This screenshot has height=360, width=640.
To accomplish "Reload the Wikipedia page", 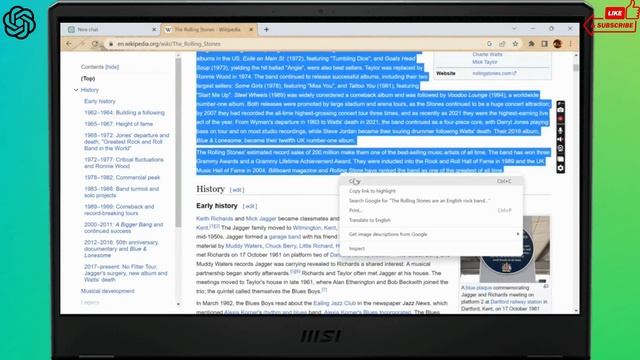I will (x=95, y=44).
